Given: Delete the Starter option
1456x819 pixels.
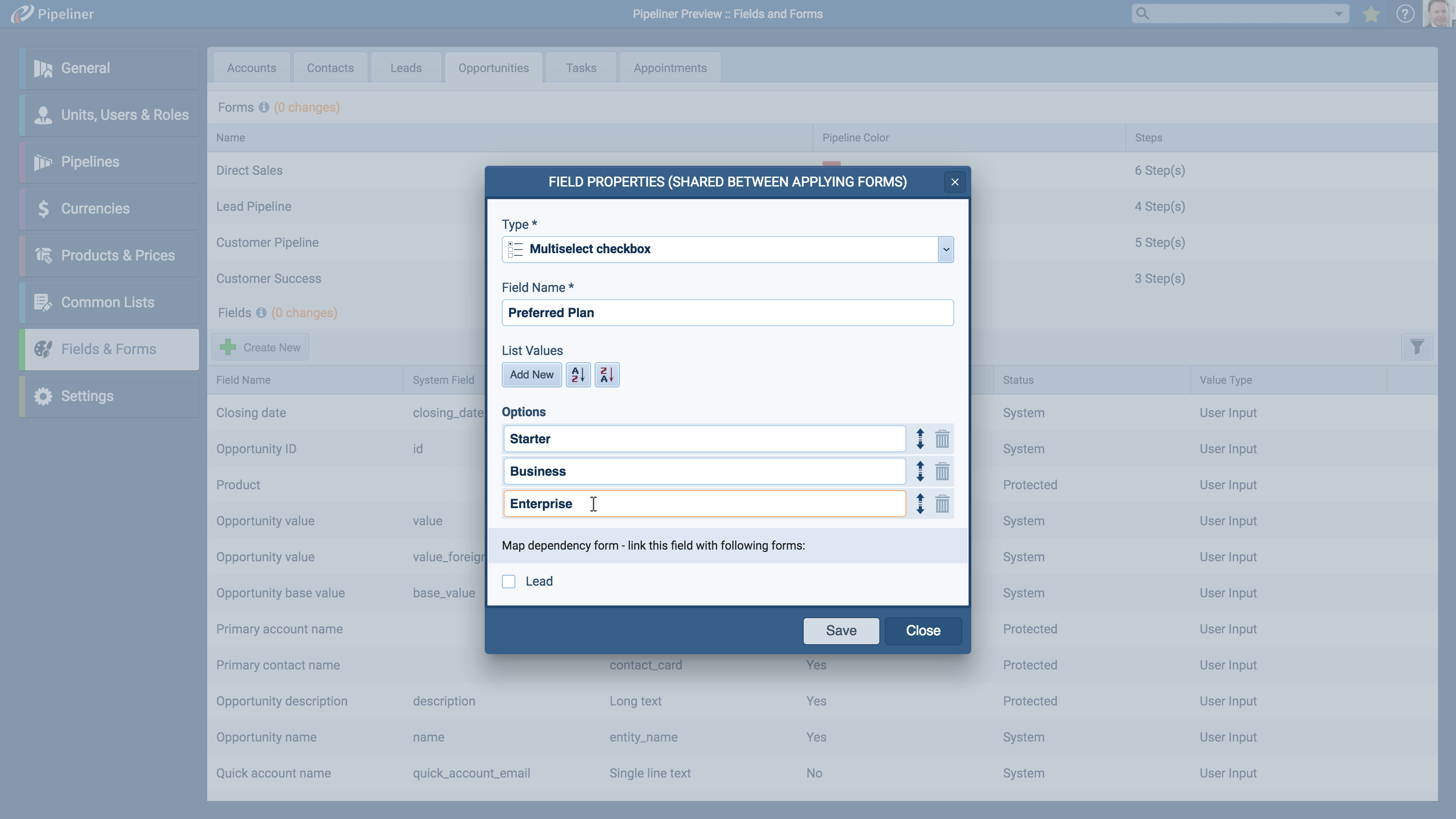Looking at the screenshot, I should point(942,439).
